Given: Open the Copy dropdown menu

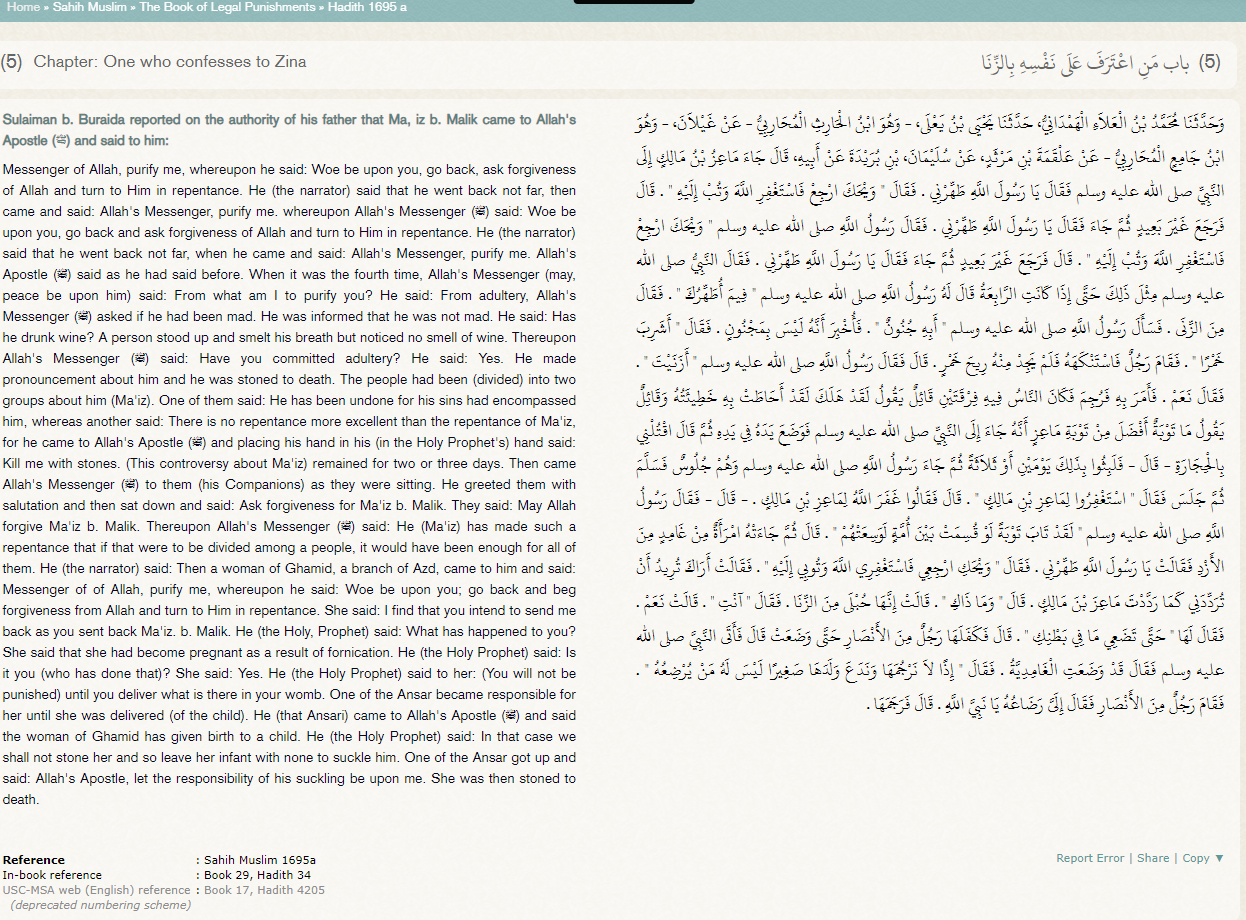Looking at the screenshot, I should click(1203, 858).
